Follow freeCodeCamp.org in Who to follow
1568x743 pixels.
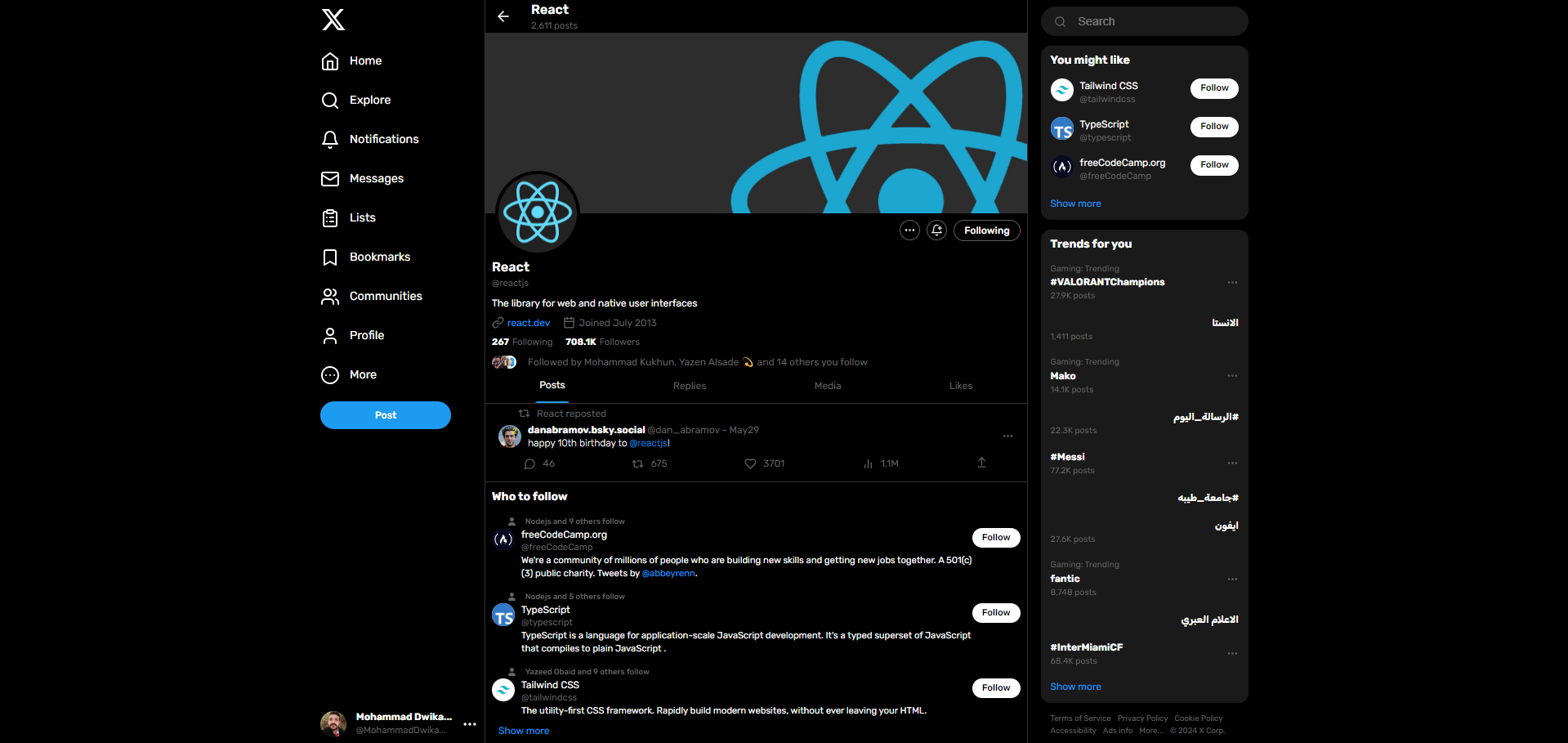click(x=996, y=538)
